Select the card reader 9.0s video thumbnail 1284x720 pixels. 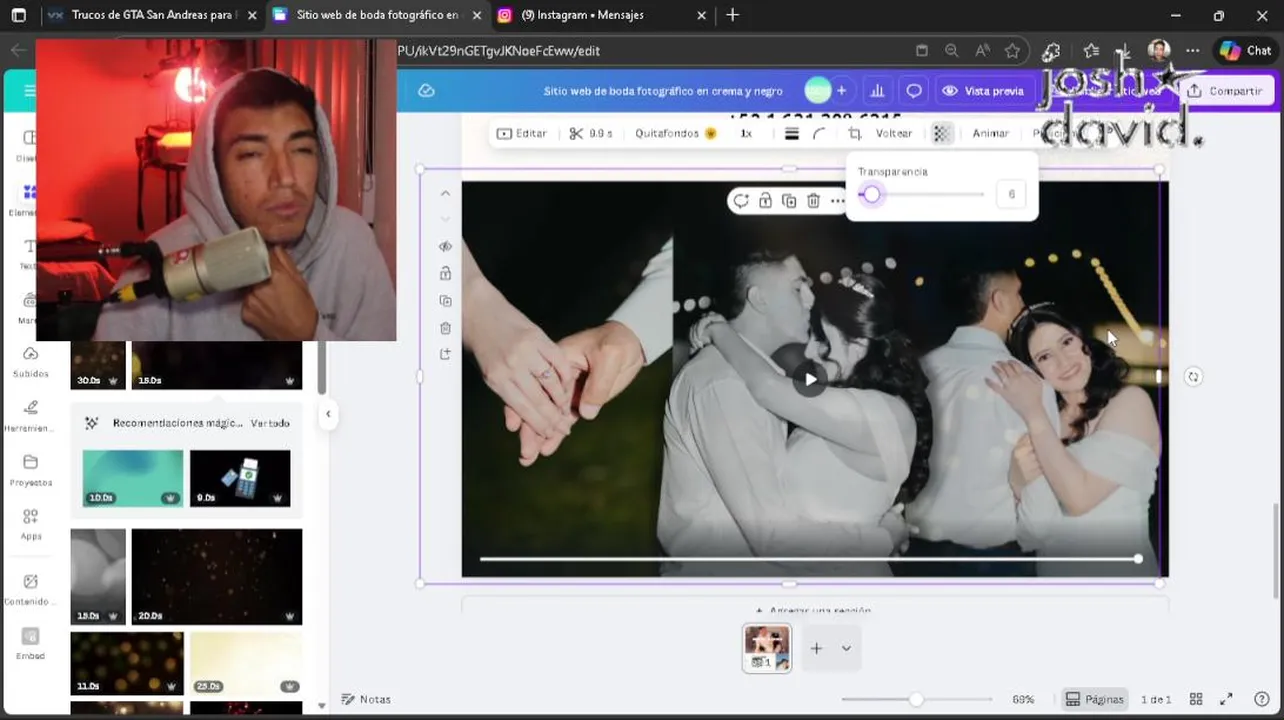click(x=240, y=478)
